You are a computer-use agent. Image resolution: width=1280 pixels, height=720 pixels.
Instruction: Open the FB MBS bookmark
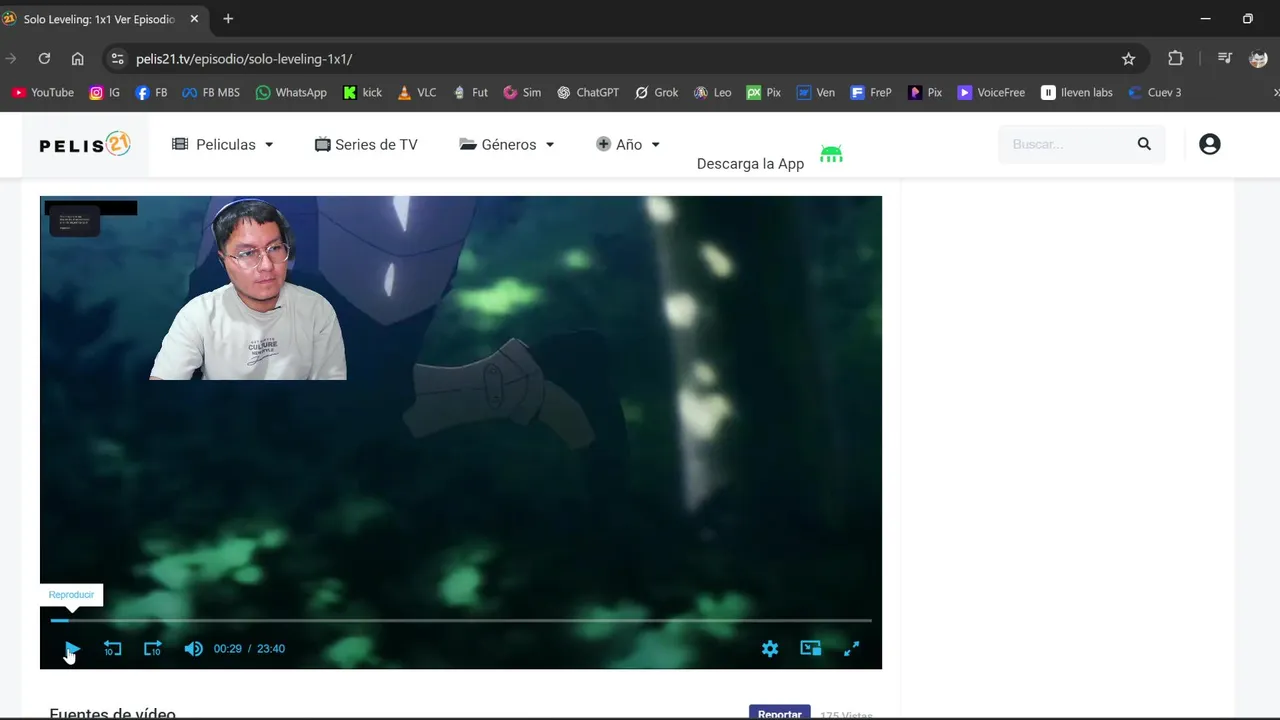point(211,92)
